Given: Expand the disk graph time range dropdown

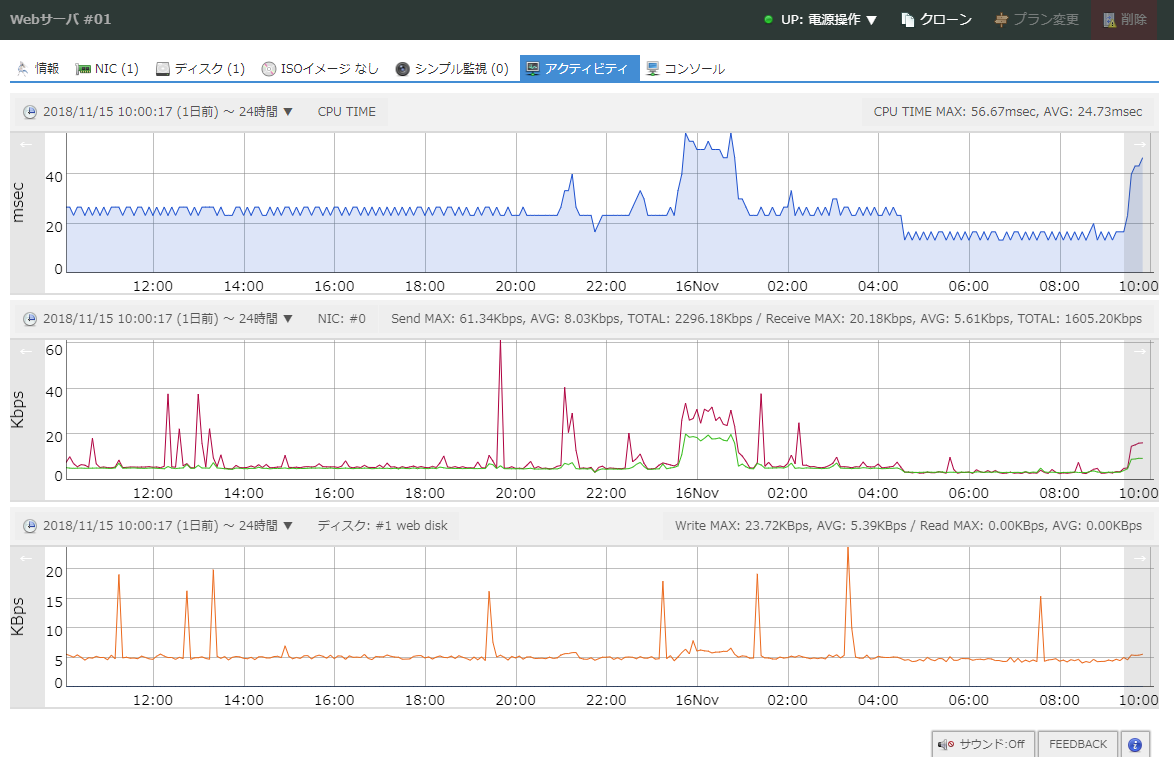Looking at the screenshot, I should (167, 526).
